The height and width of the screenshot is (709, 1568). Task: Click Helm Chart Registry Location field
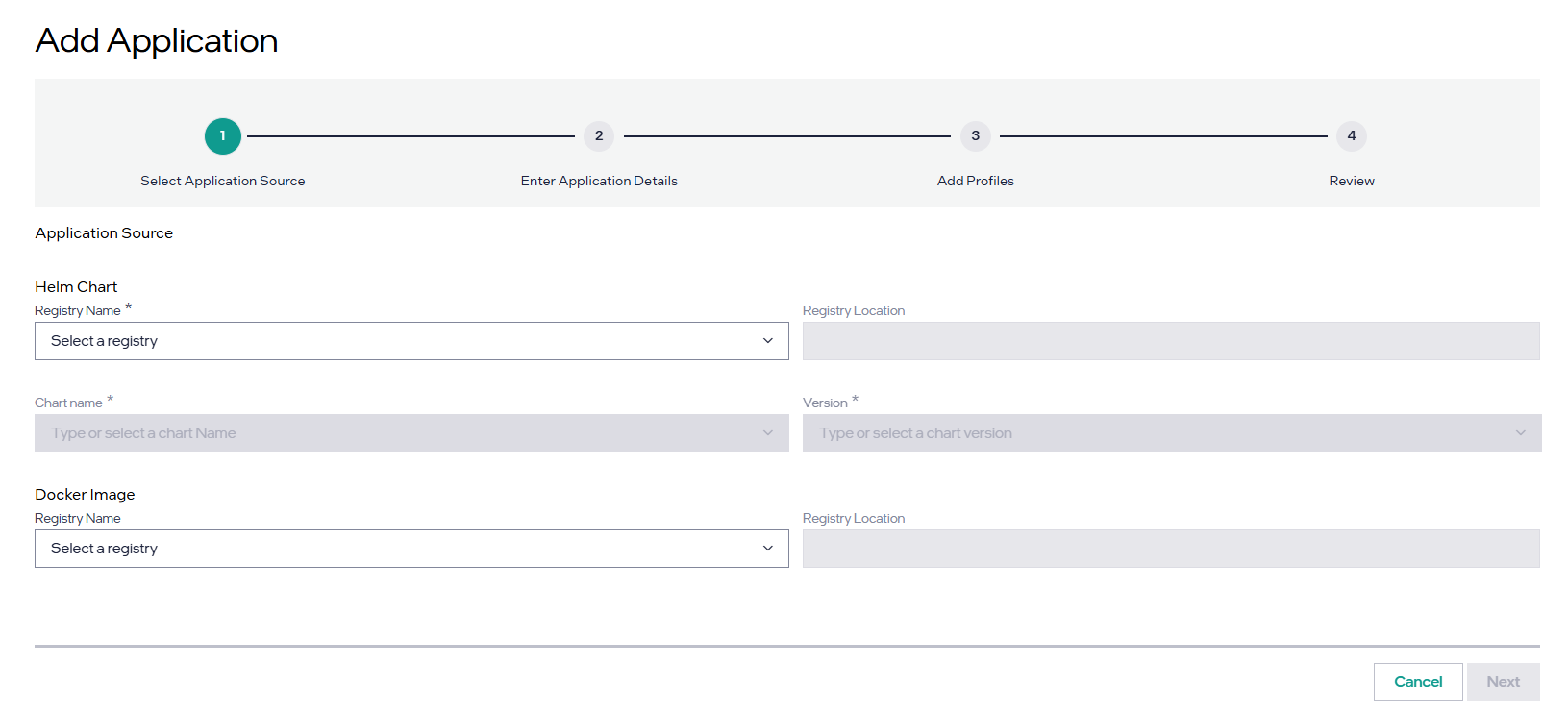(1170, 341)
